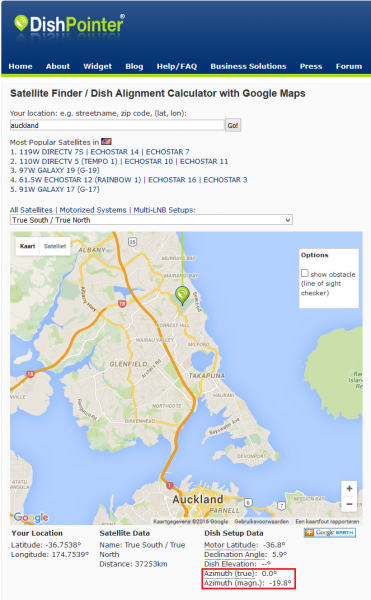Select 110W DIRECTV 5 (TEMPO 1) link
This screenshot has height=600, width=371.
coord(68,161)
